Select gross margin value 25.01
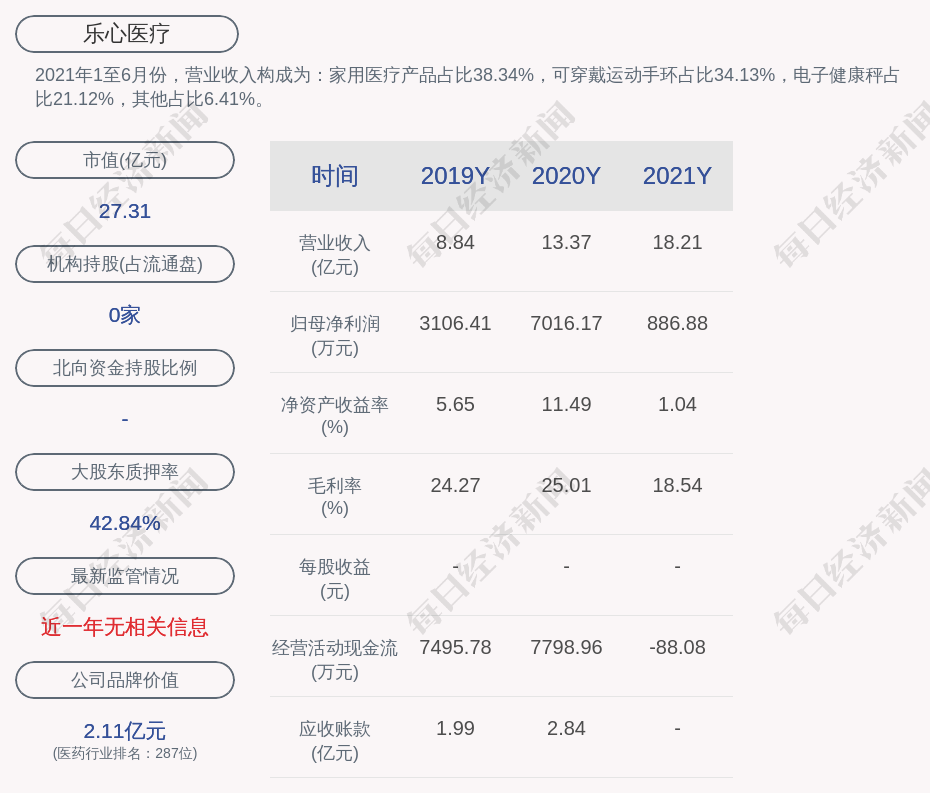Viewport: 930px width, 793px height. [x=566, y=485]
